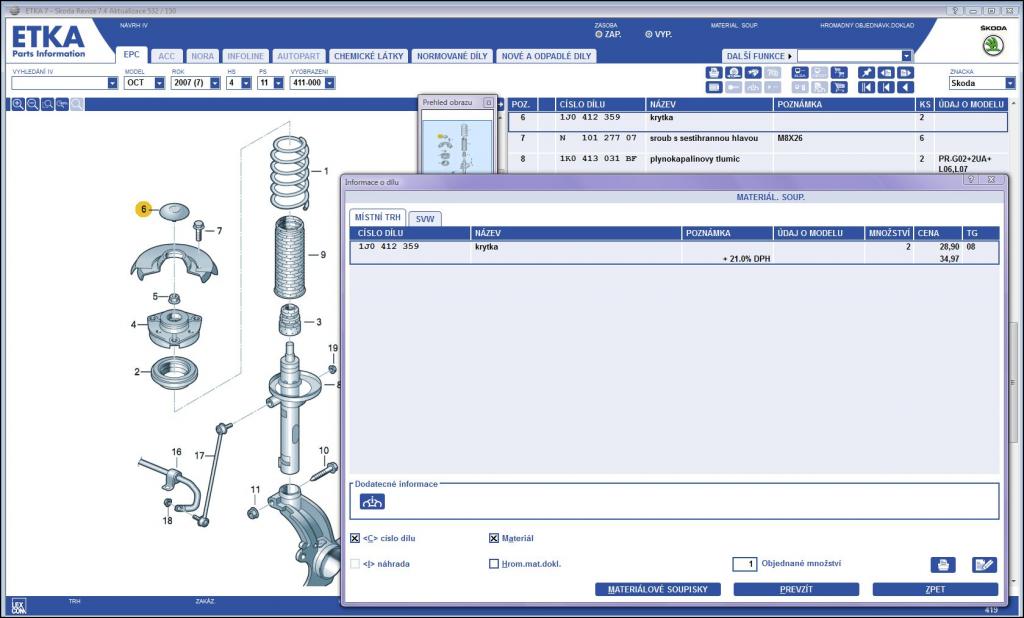Screen dimensions: 1024x618
Task: Open the Vyhledání IV dropdown
Action: click(112, 83)
